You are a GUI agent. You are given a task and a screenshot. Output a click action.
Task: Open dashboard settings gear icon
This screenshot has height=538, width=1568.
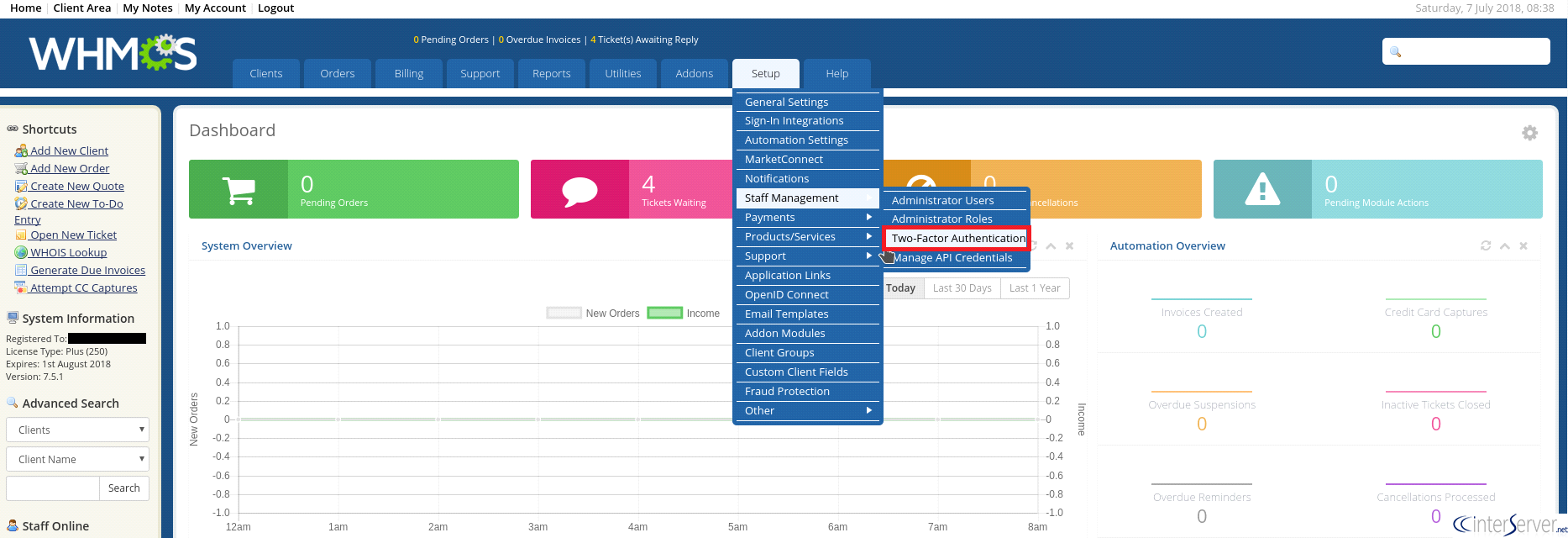tap(1530, 133)
